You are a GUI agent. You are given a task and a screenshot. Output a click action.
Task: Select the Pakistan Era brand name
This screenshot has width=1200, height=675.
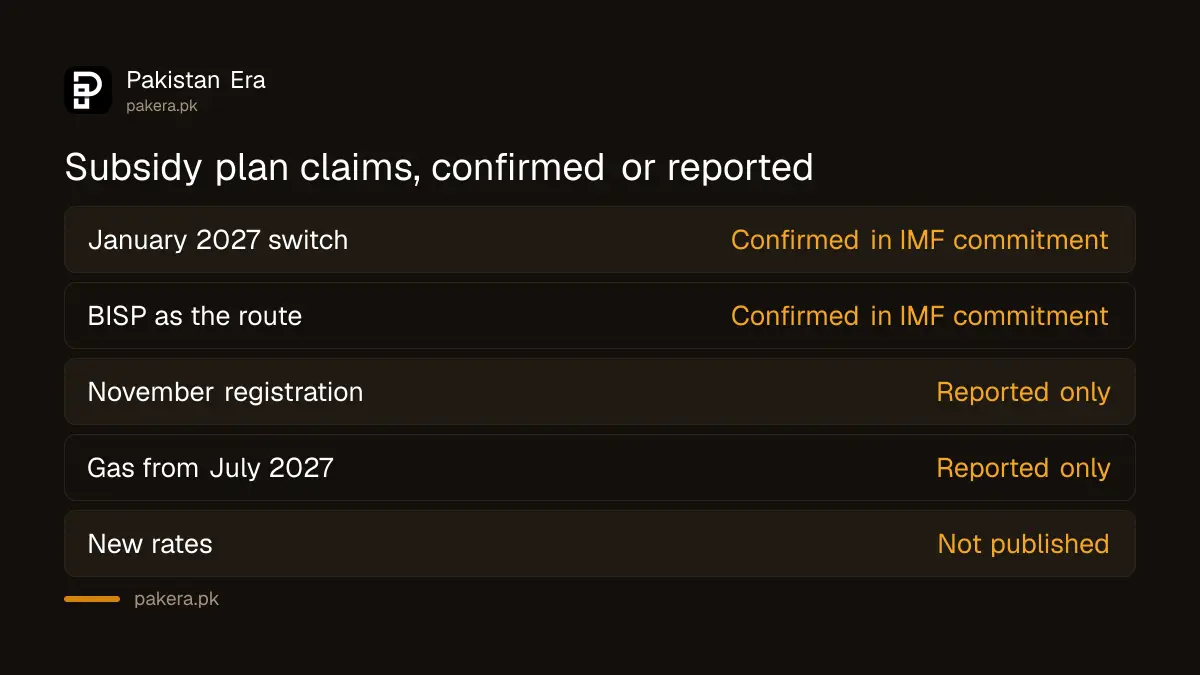(x=196, y=80)
